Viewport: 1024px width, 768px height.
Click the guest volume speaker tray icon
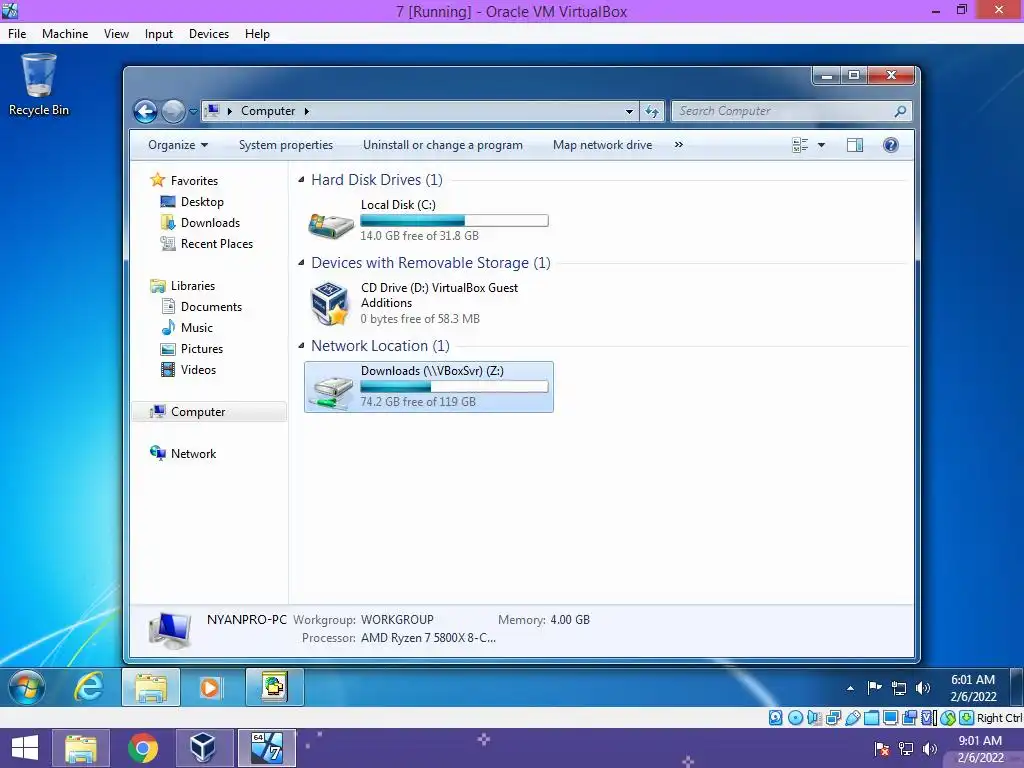point(923,688)
